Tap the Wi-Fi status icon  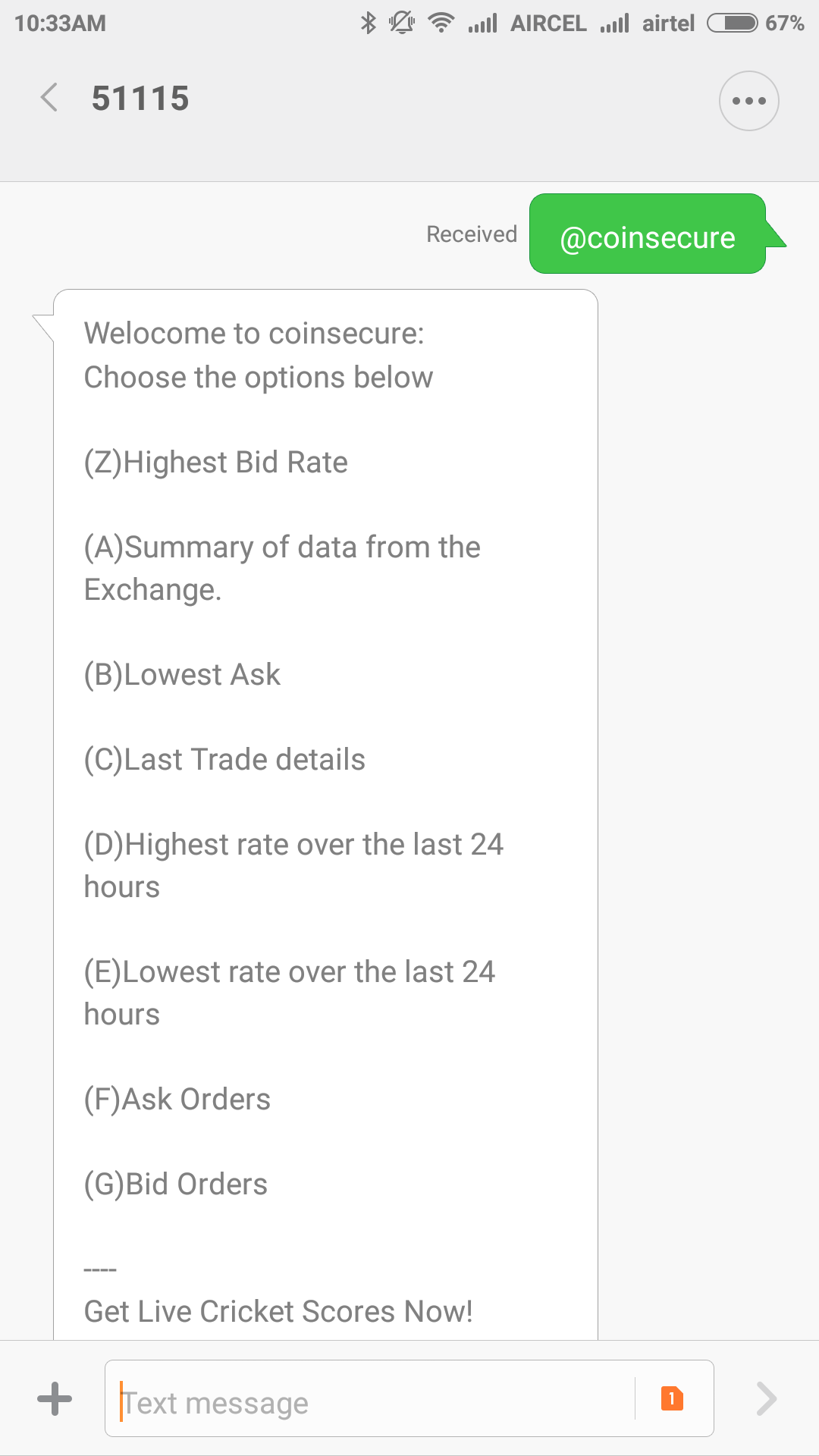[x=441, y=23]
